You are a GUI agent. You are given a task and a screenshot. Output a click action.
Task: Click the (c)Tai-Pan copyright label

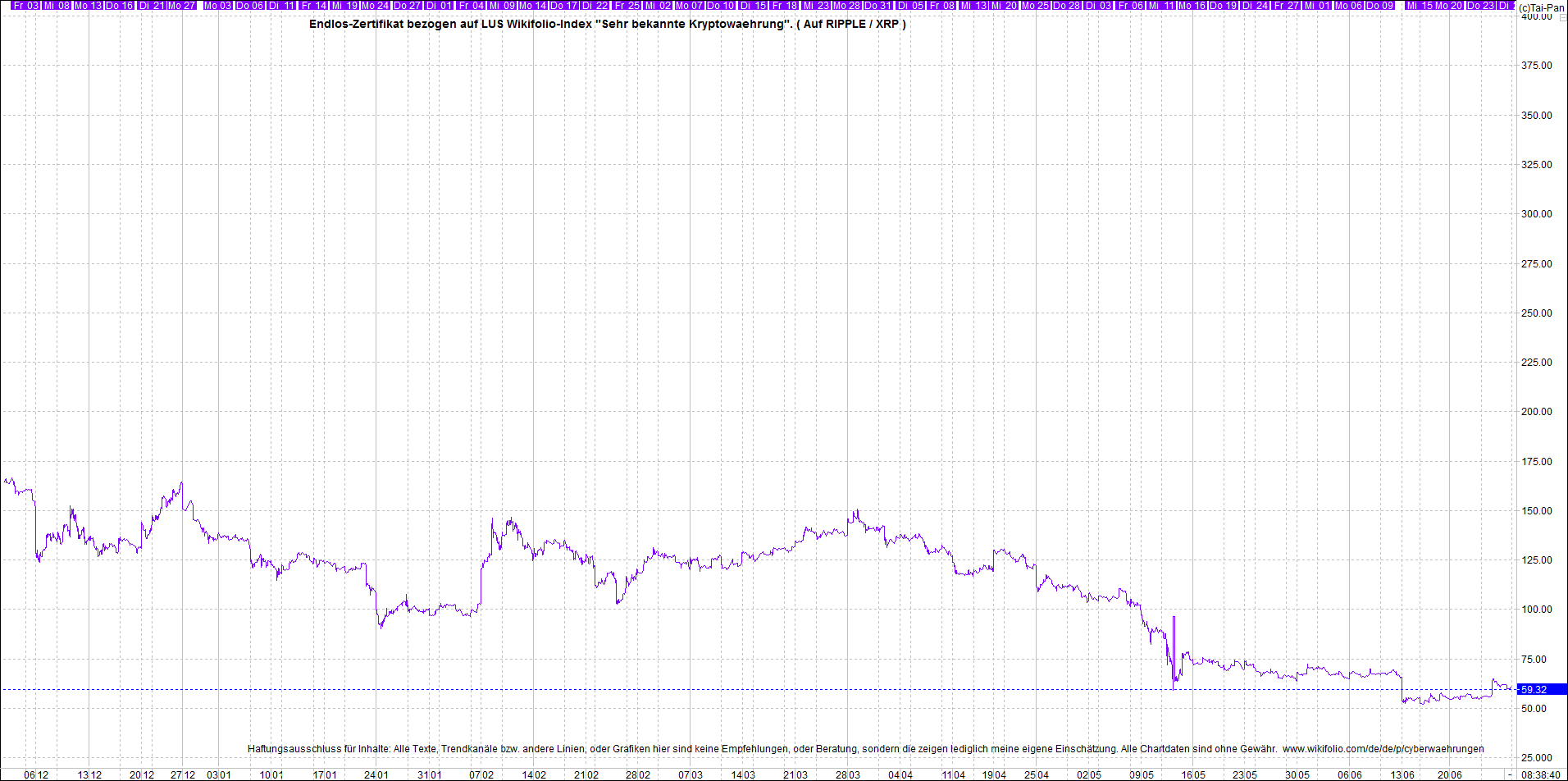click(1541, 7)
